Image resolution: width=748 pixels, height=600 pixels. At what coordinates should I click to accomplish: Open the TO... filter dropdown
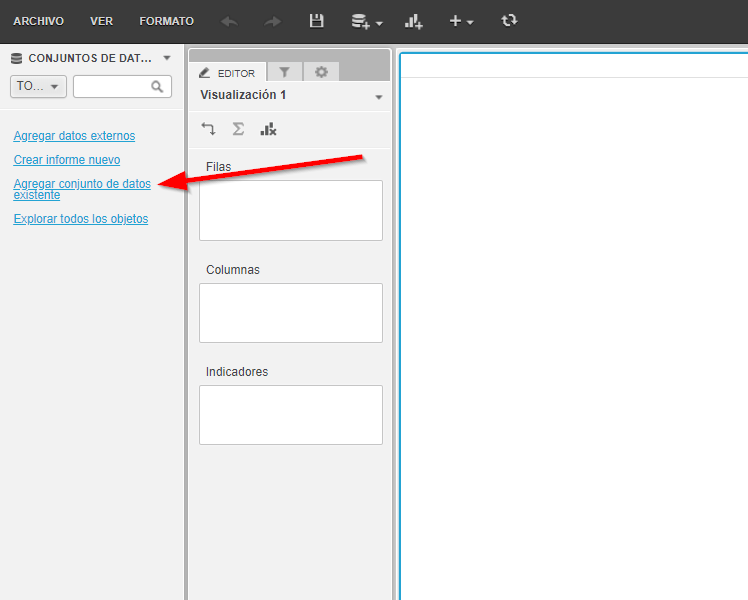click(38, 86)
